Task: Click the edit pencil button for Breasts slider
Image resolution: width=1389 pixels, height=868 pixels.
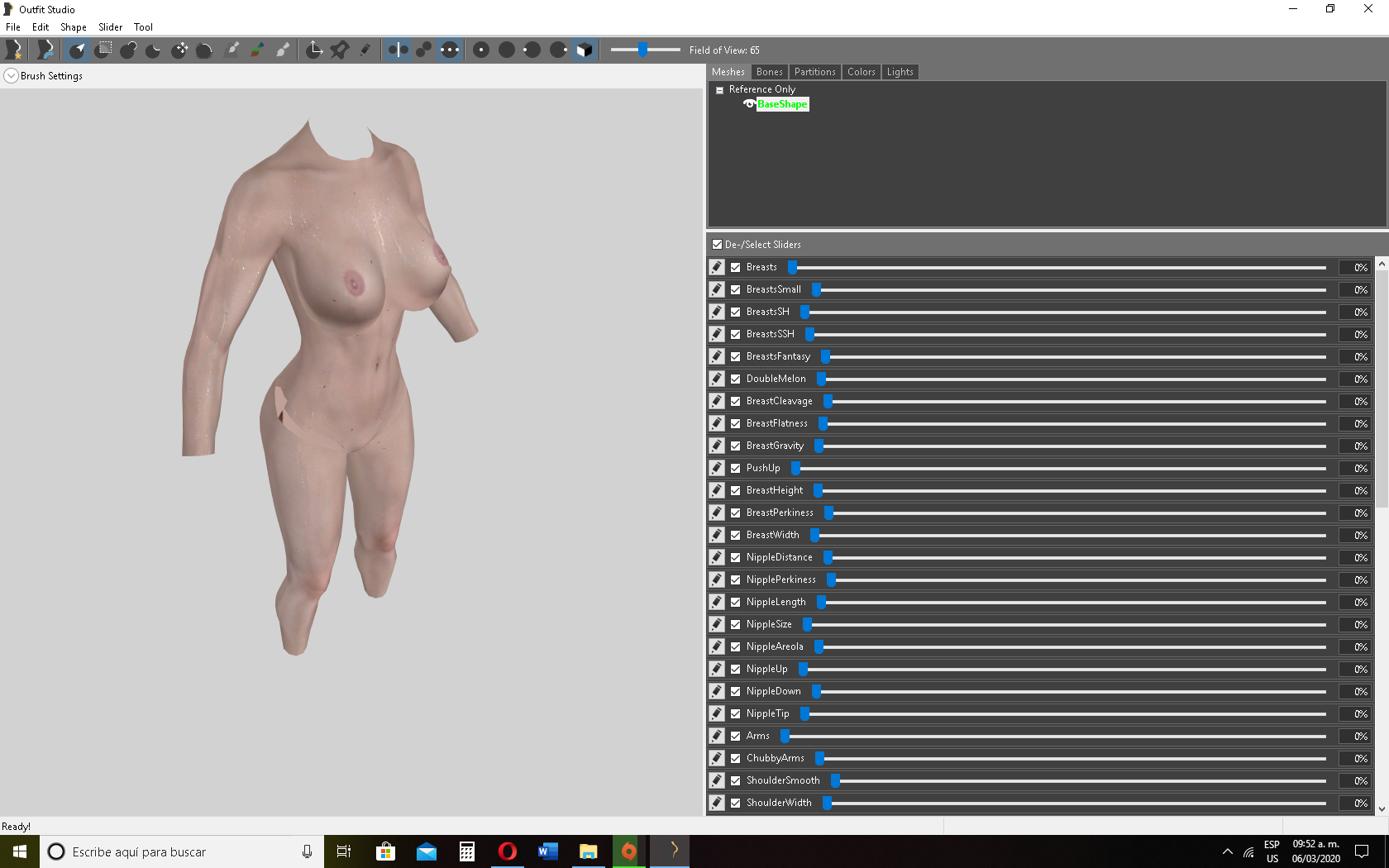Action: point(717,267)
